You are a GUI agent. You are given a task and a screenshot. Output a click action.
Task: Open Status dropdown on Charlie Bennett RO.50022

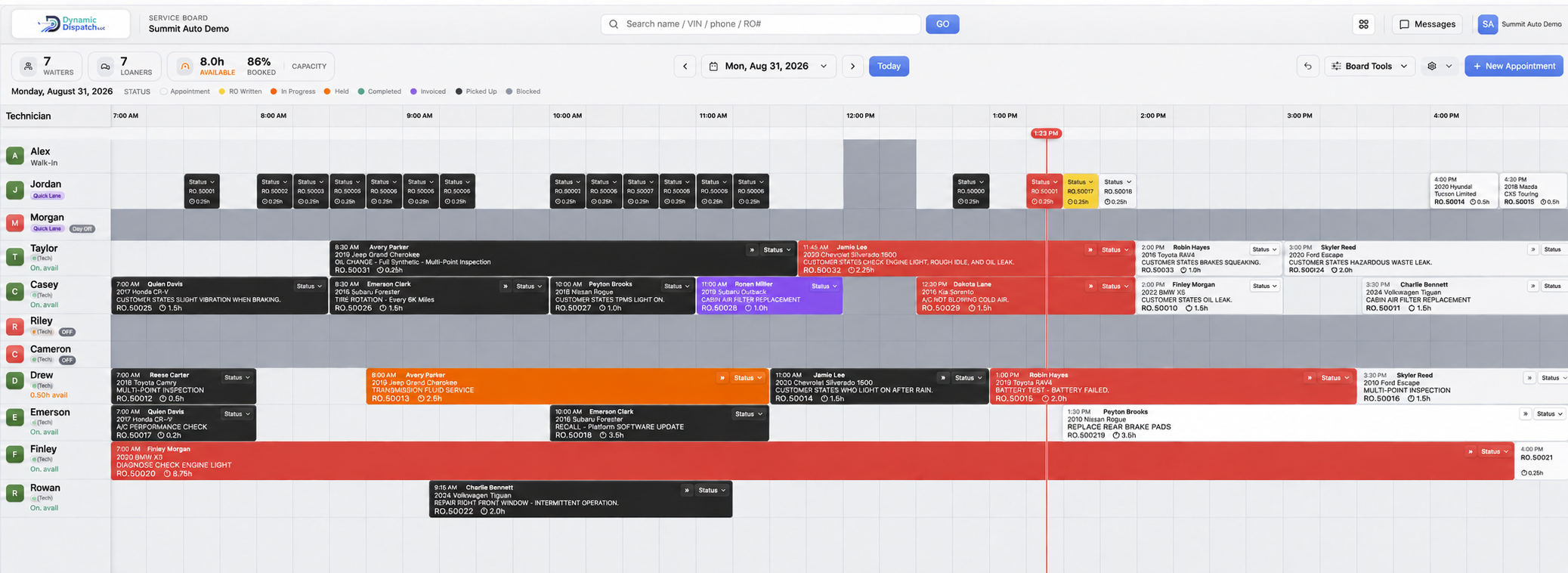click(x=712, y=491)
